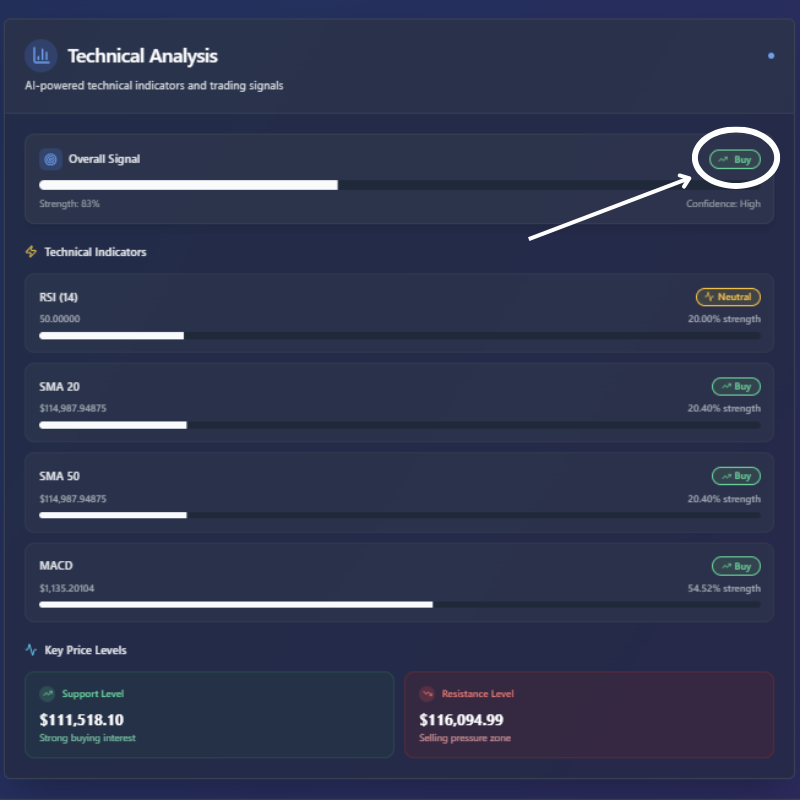Click the RSI (14) strength bar
800x800 pixels.
tap(399, 336)
